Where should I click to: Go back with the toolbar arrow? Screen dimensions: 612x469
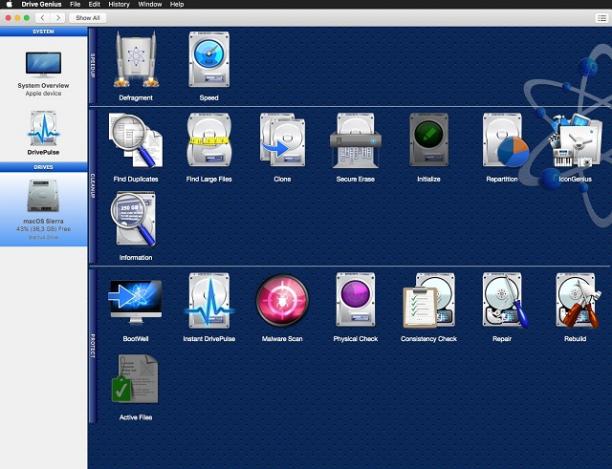click(43, 18)
